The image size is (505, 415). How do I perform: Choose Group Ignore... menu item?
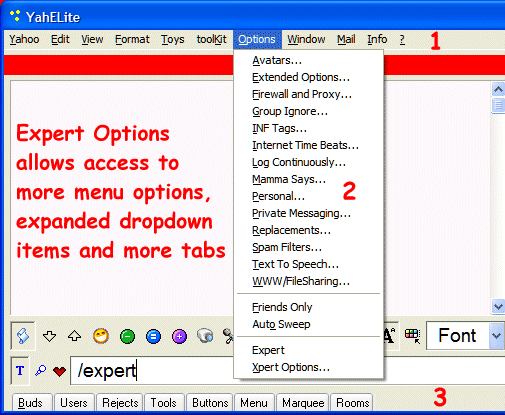[x=309, y=111]
